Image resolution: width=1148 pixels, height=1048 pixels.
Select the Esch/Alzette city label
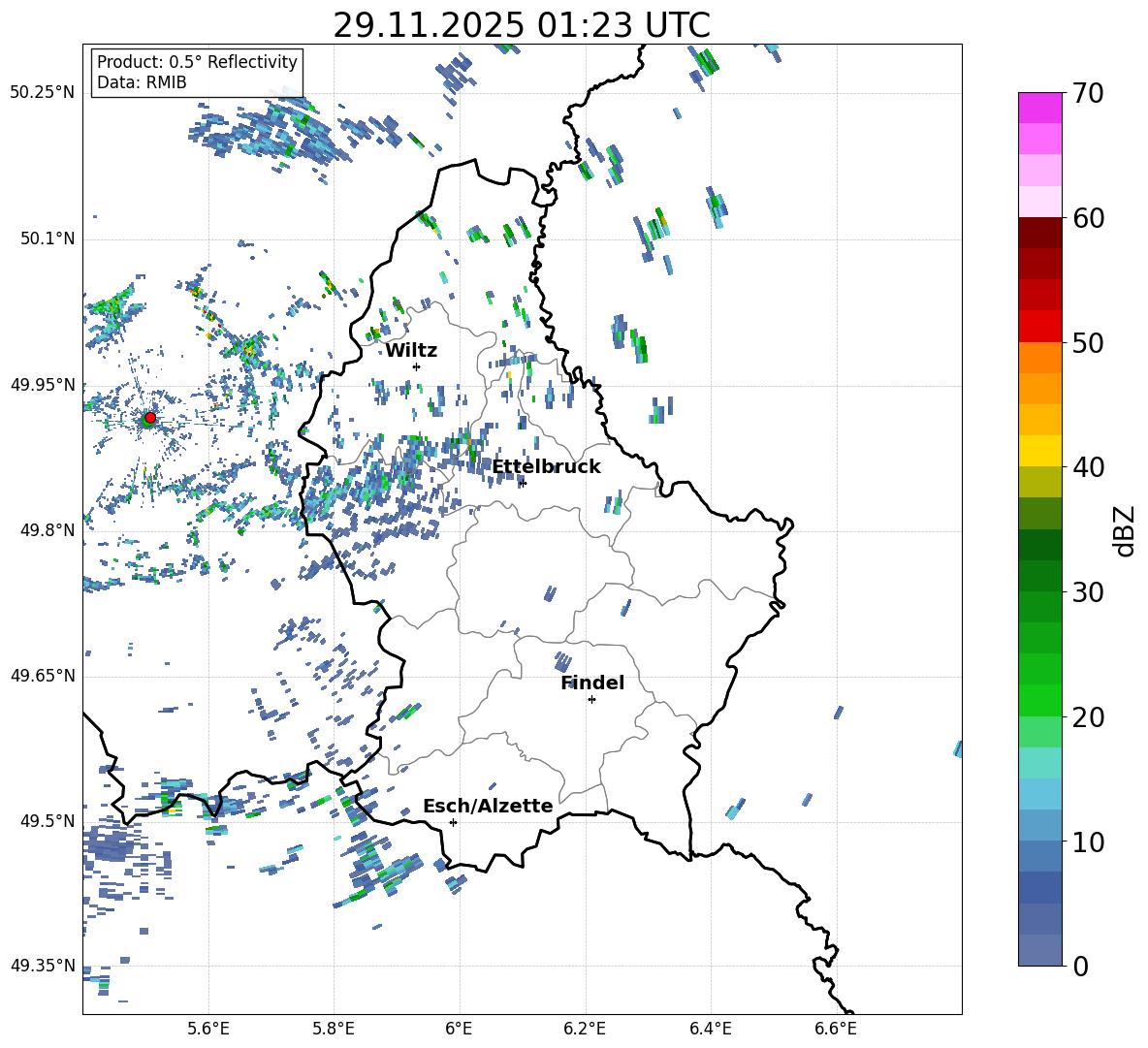point(488,806)
